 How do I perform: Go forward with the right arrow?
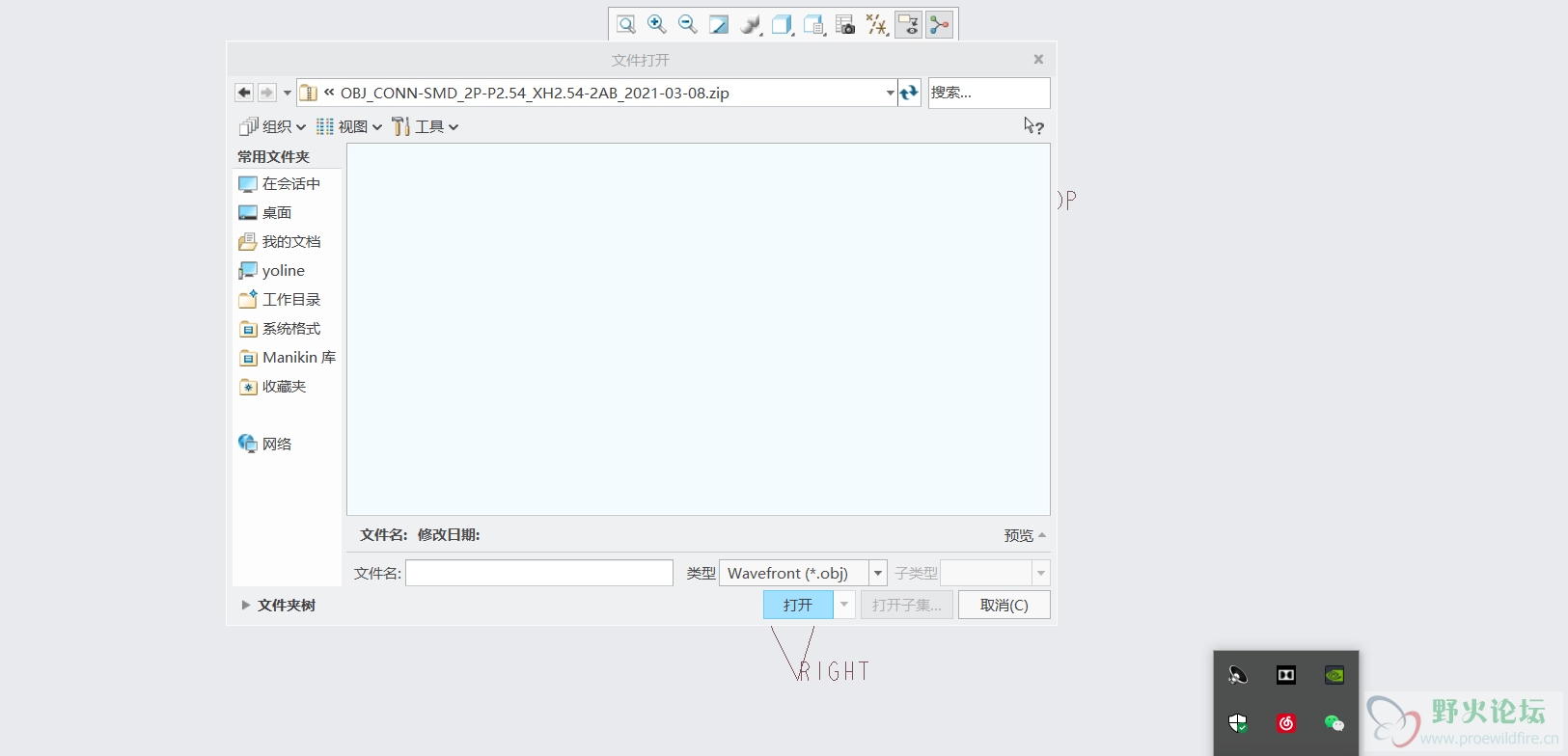[x=267, y=93]
